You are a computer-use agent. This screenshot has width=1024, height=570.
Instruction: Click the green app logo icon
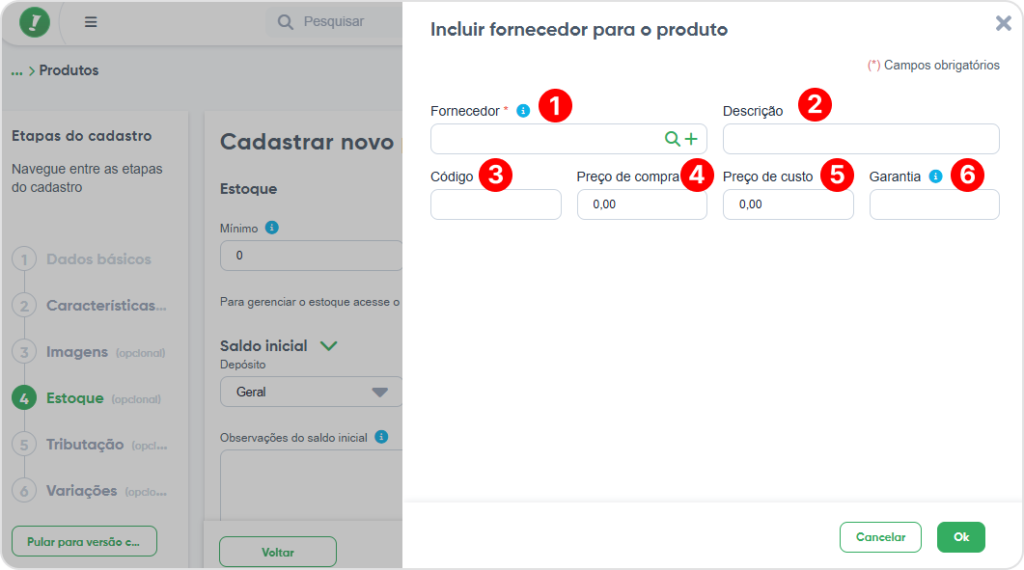coord(35,22)
